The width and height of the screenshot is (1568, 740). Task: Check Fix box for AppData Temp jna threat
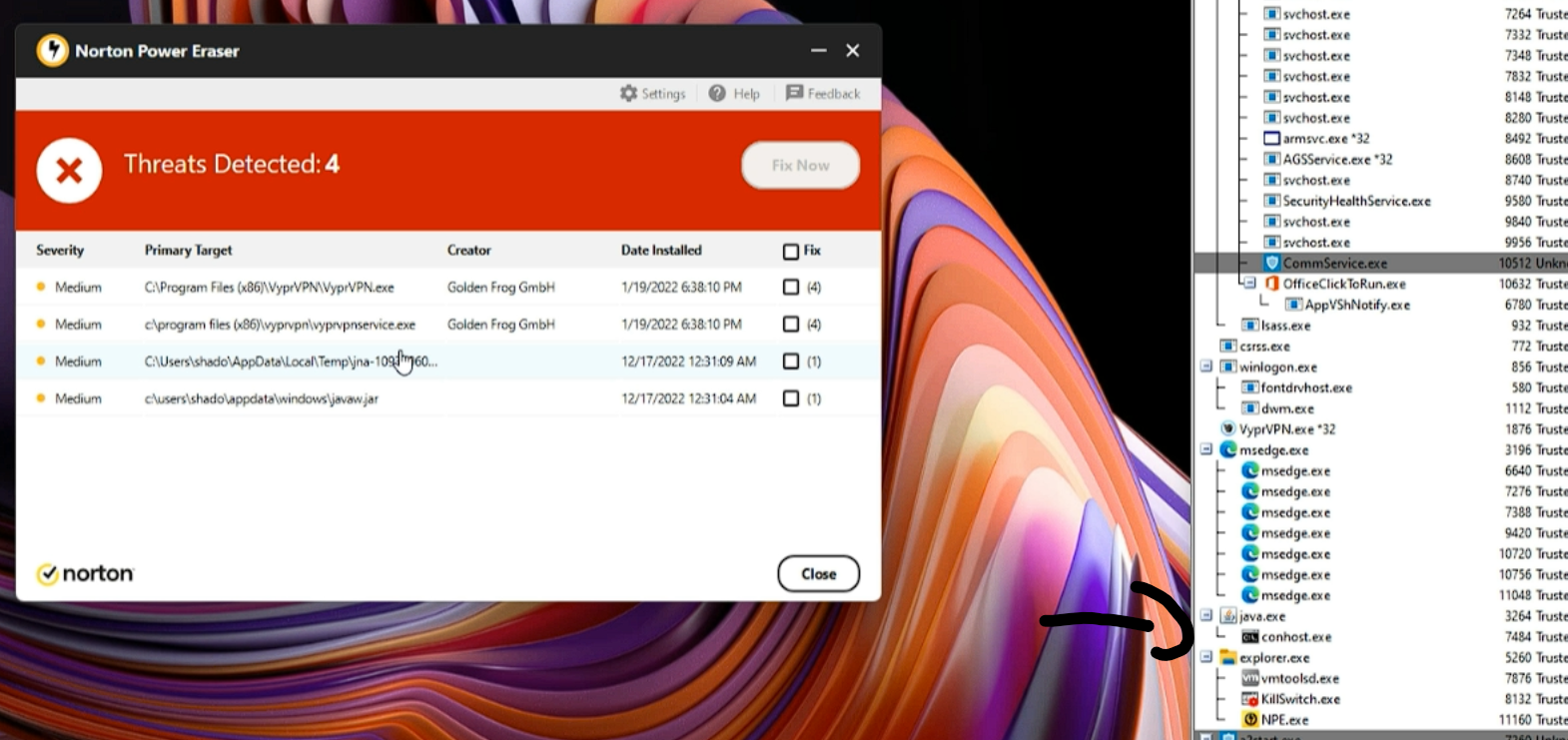pyautogui.click(x=791, y=362)
